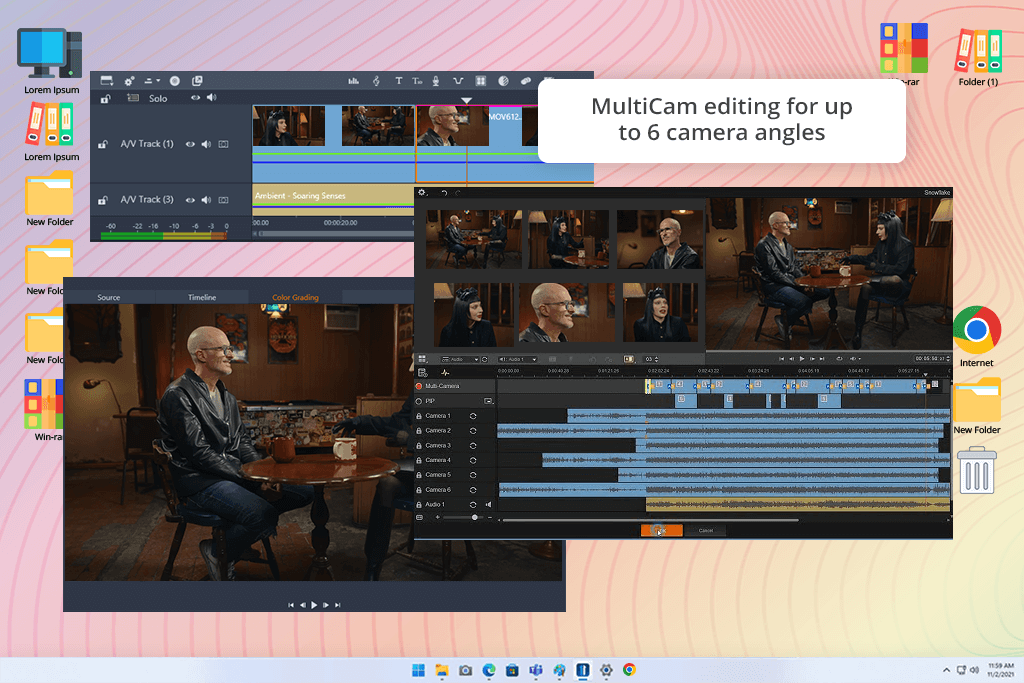Click the treble clef ScoreFitter icon
This screenshot has height=683, width=1024.
pyautogui.click(x=376, y=81)
